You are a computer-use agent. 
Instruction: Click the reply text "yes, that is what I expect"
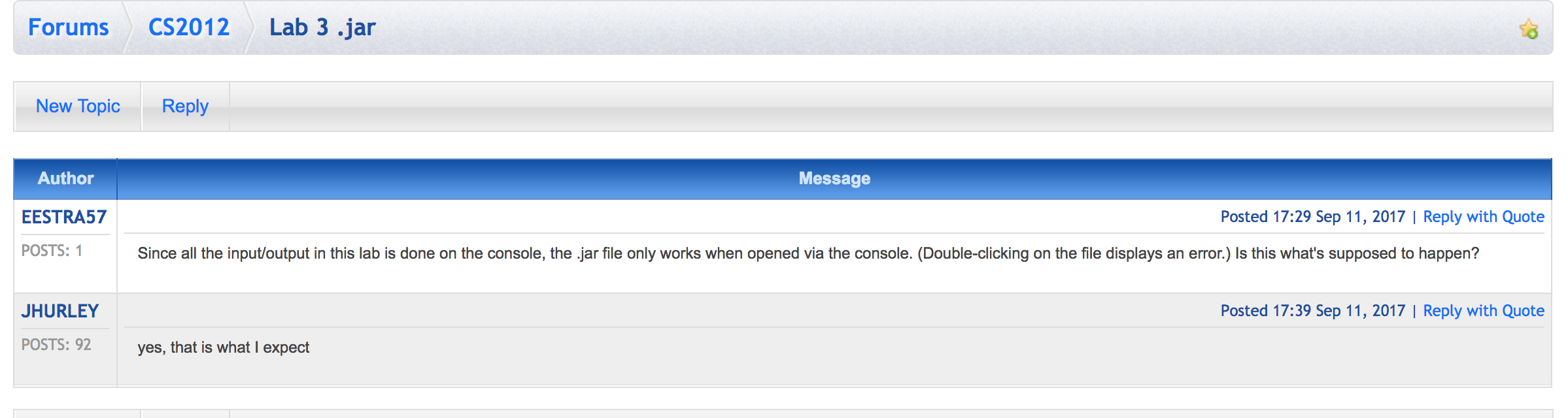click(x=224, y=347)
